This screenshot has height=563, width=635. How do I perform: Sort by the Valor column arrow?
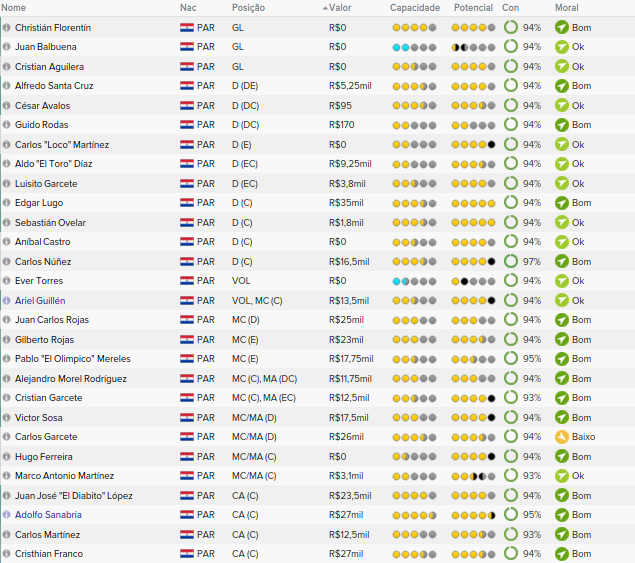point(325,8)
